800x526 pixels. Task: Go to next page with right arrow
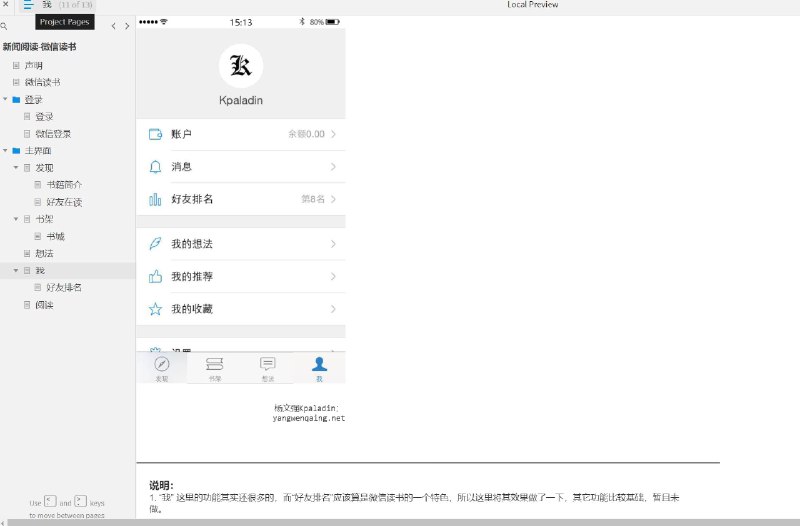127,26
